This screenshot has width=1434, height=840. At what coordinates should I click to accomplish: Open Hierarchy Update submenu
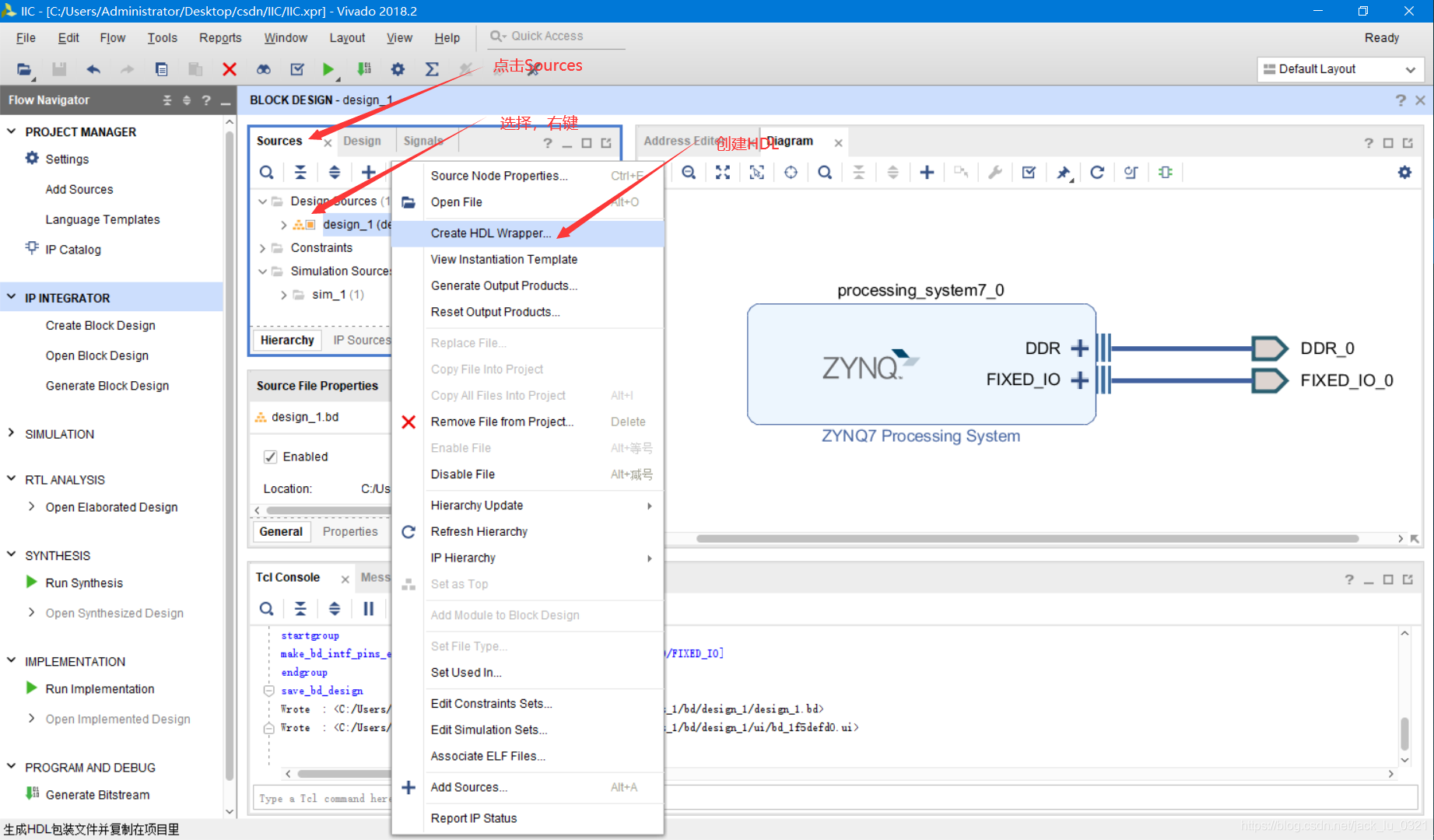pos(542,506)
